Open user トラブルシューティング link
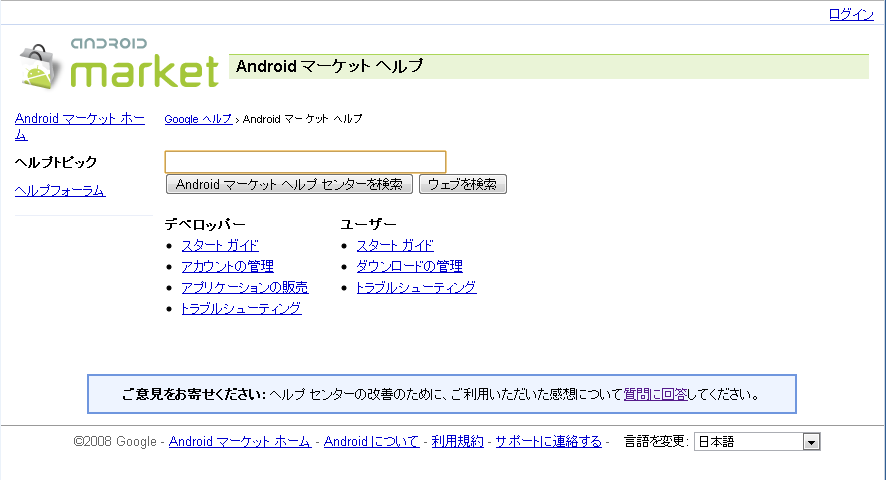The image size is (886, 480). (x=416, y=287)
